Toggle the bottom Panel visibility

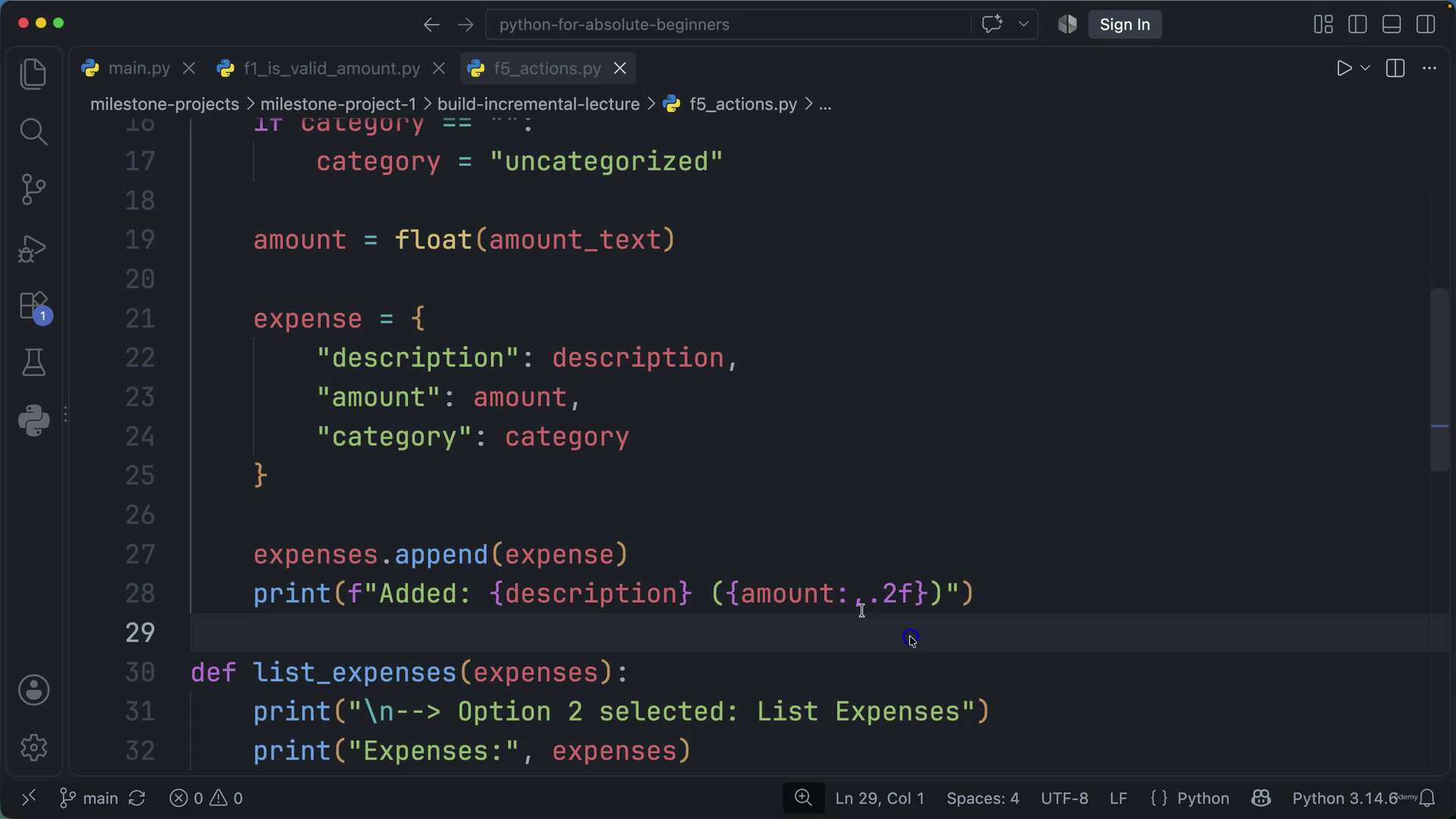click(1392, 24)
